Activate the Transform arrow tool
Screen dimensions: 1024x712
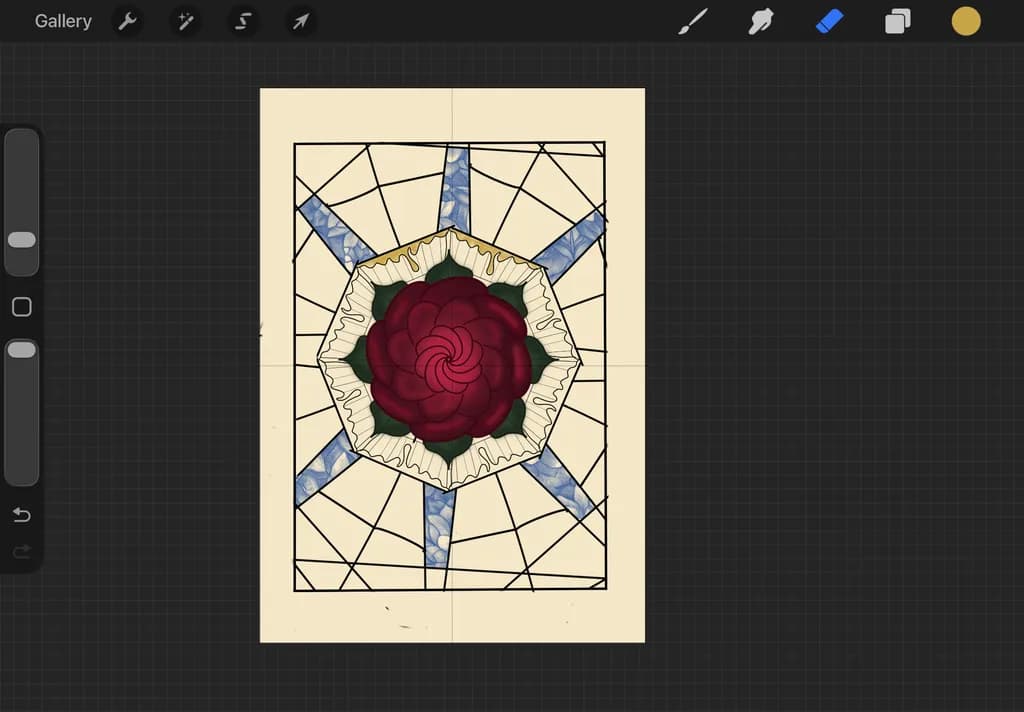[300, 22]
